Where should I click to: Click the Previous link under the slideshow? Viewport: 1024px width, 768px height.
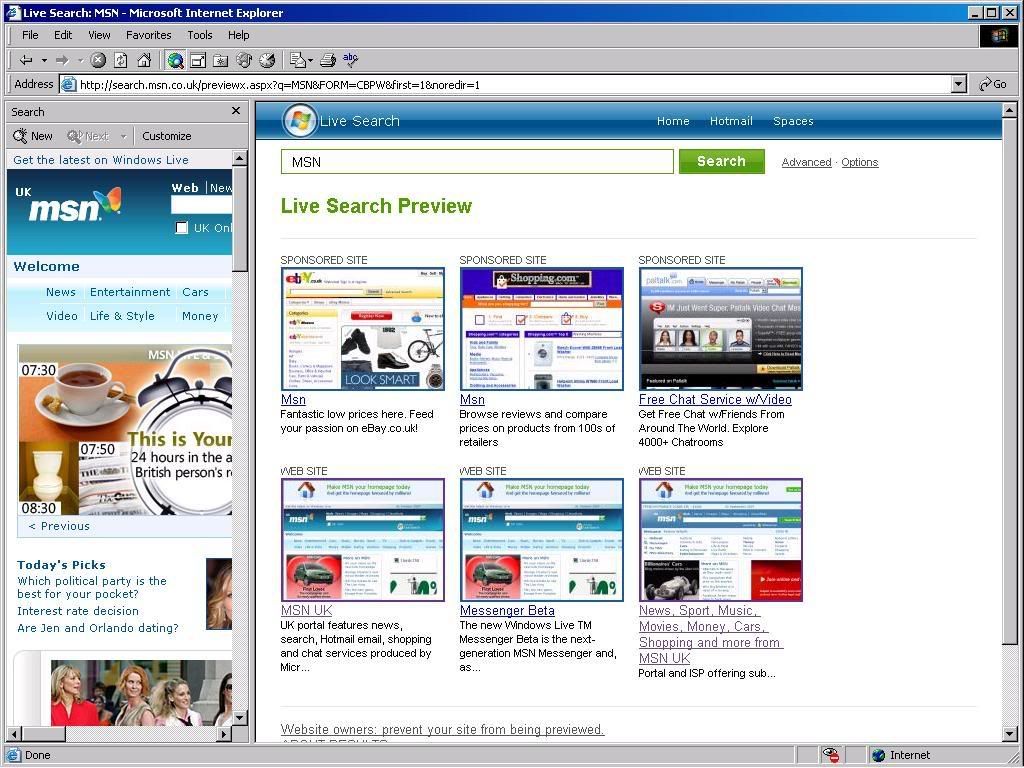(x=59, y=526)
